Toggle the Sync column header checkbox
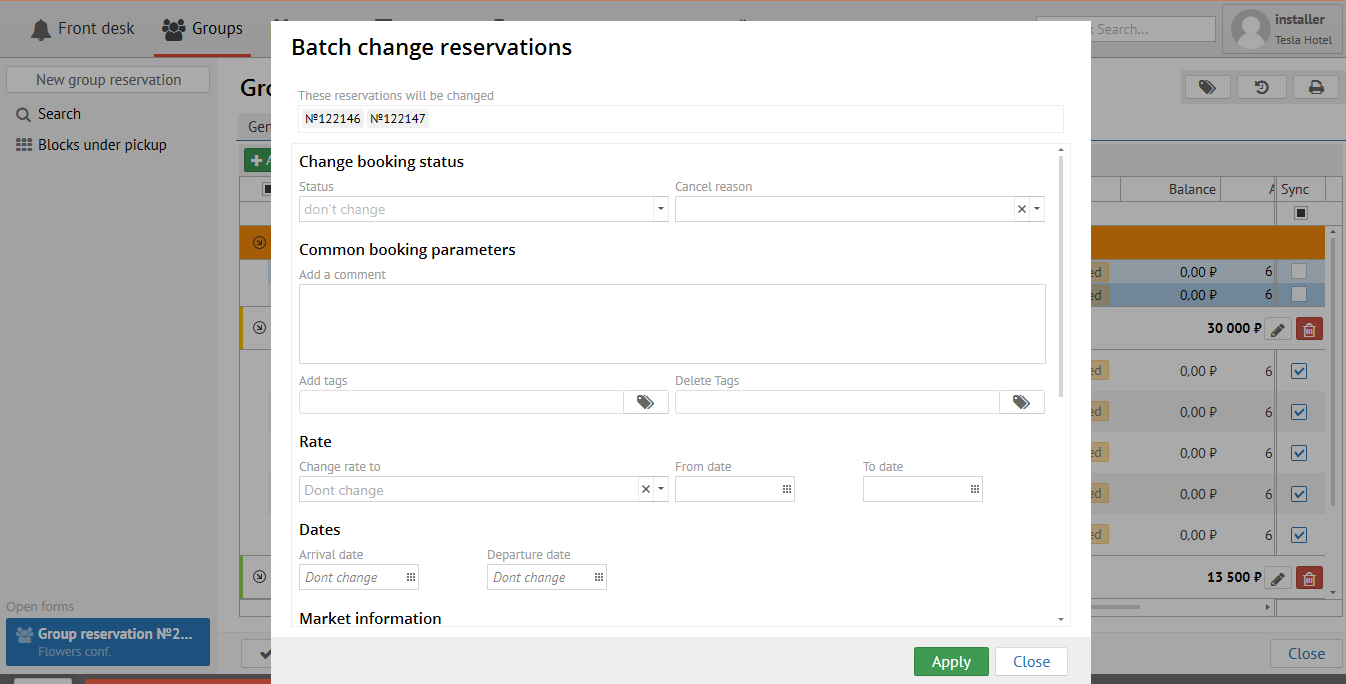 [x=1300, y=213]
